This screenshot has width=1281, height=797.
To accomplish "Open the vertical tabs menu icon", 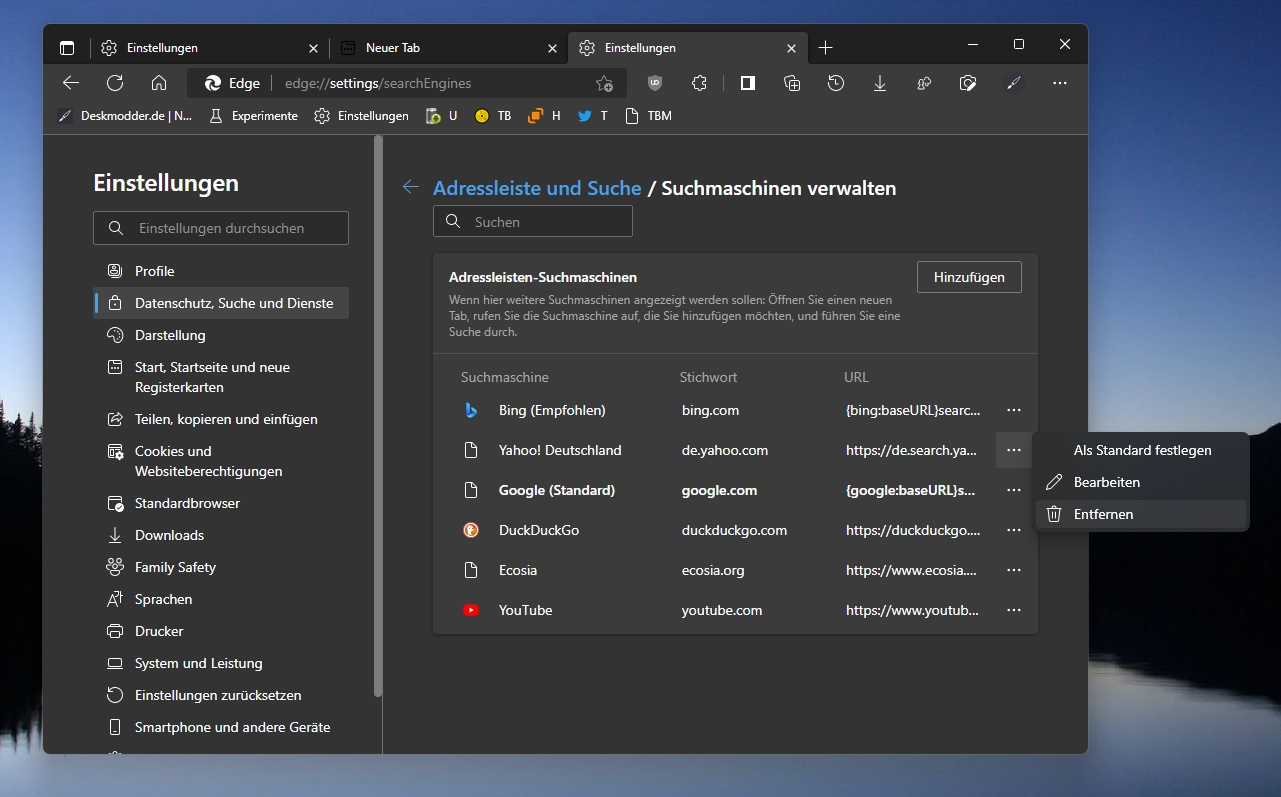I will click(67, 48).
